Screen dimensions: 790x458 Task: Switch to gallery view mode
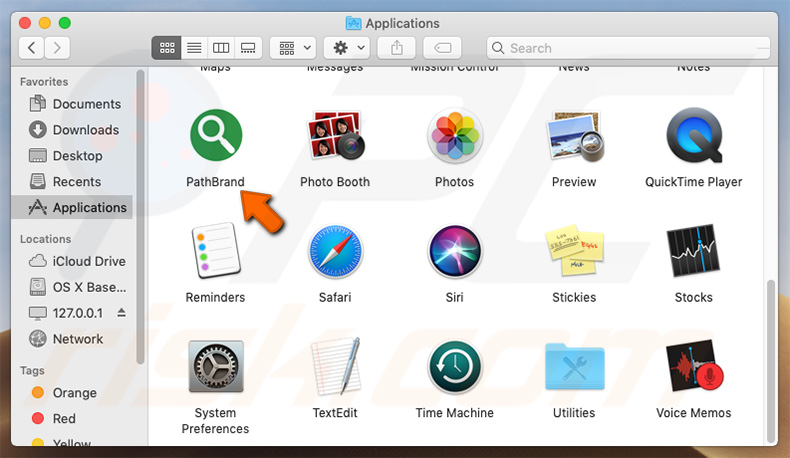coord(248,48)
